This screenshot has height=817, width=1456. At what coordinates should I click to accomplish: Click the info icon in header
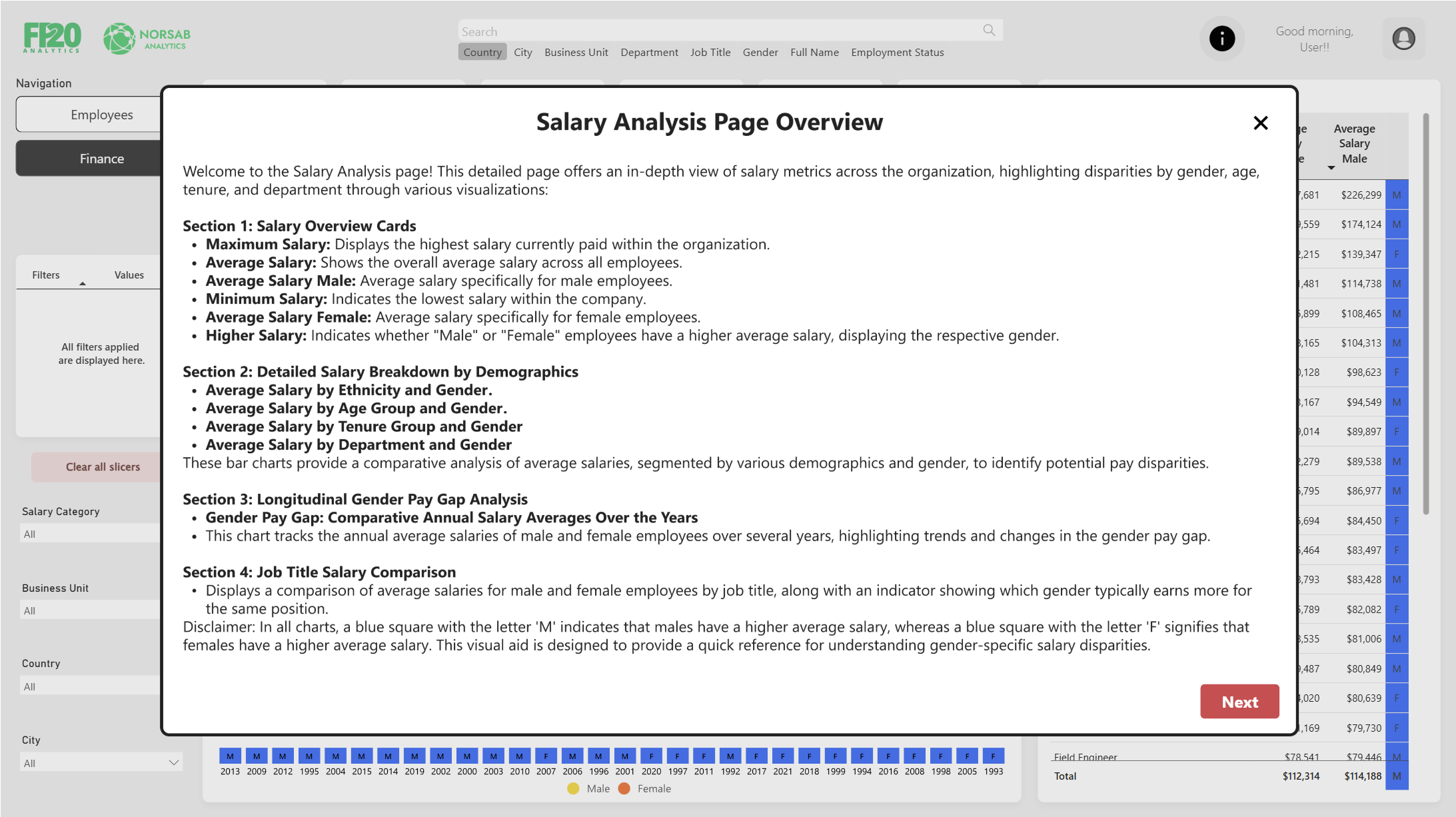pyautogui.click(x=1221, y=39)
